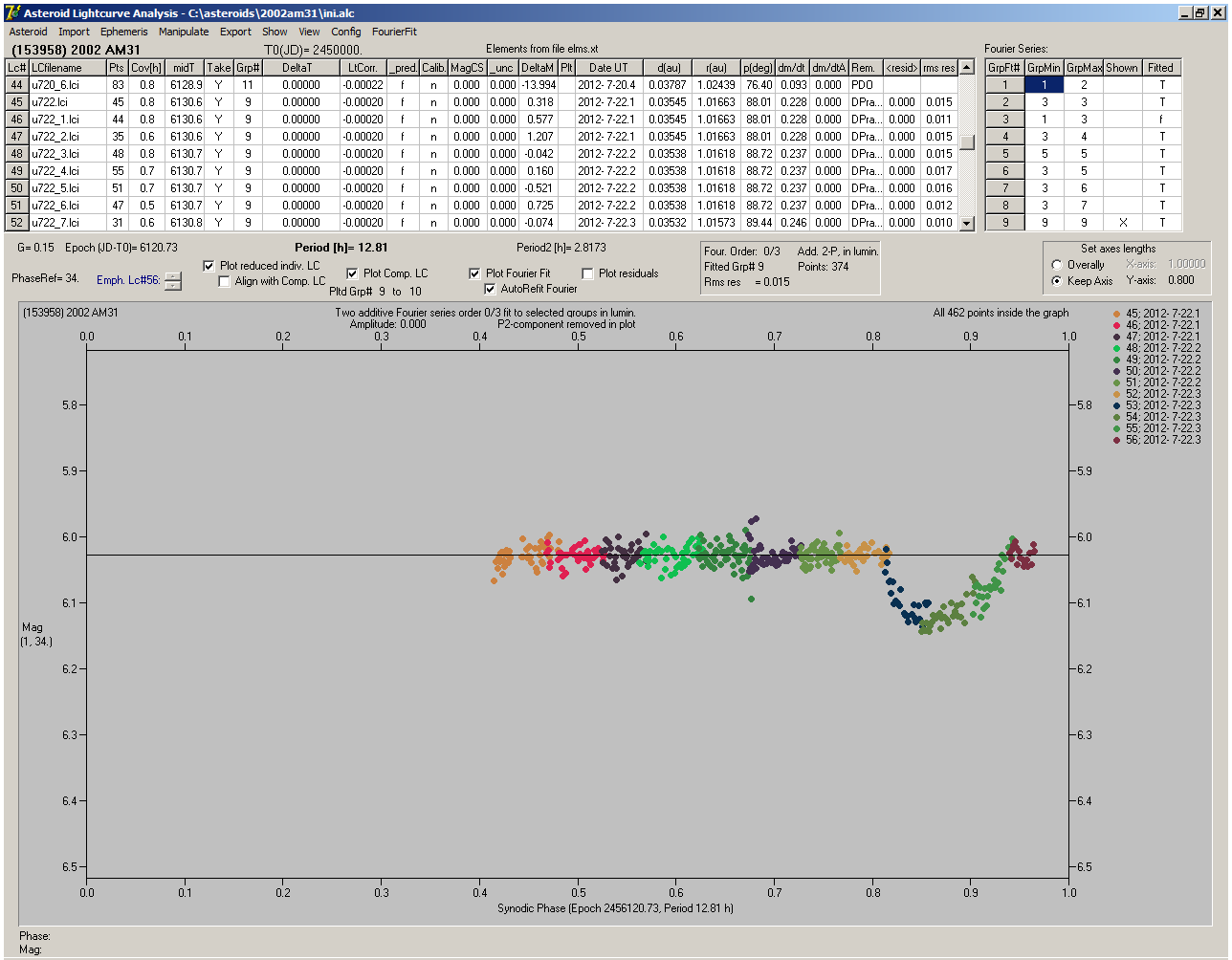Open the Import menu
Viewport: 1232px width, 960px height.
[75, 32]
